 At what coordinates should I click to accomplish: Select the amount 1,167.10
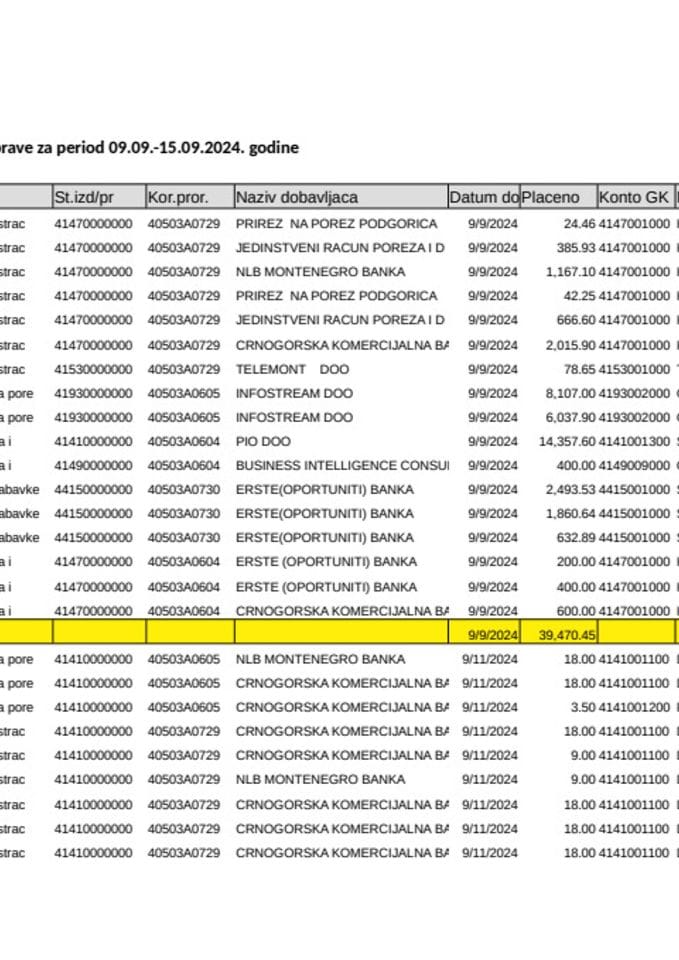pyautogui.click(x=571, y=272)
